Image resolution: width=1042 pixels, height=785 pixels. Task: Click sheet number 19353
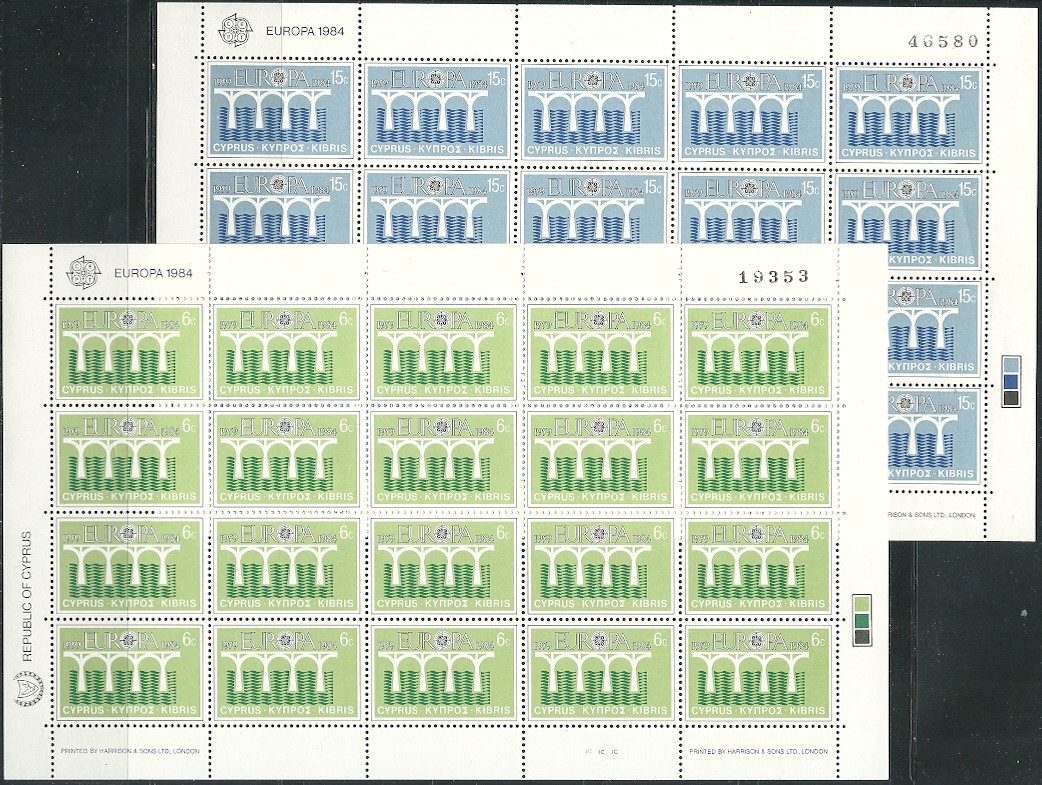[x=774, y=277]
